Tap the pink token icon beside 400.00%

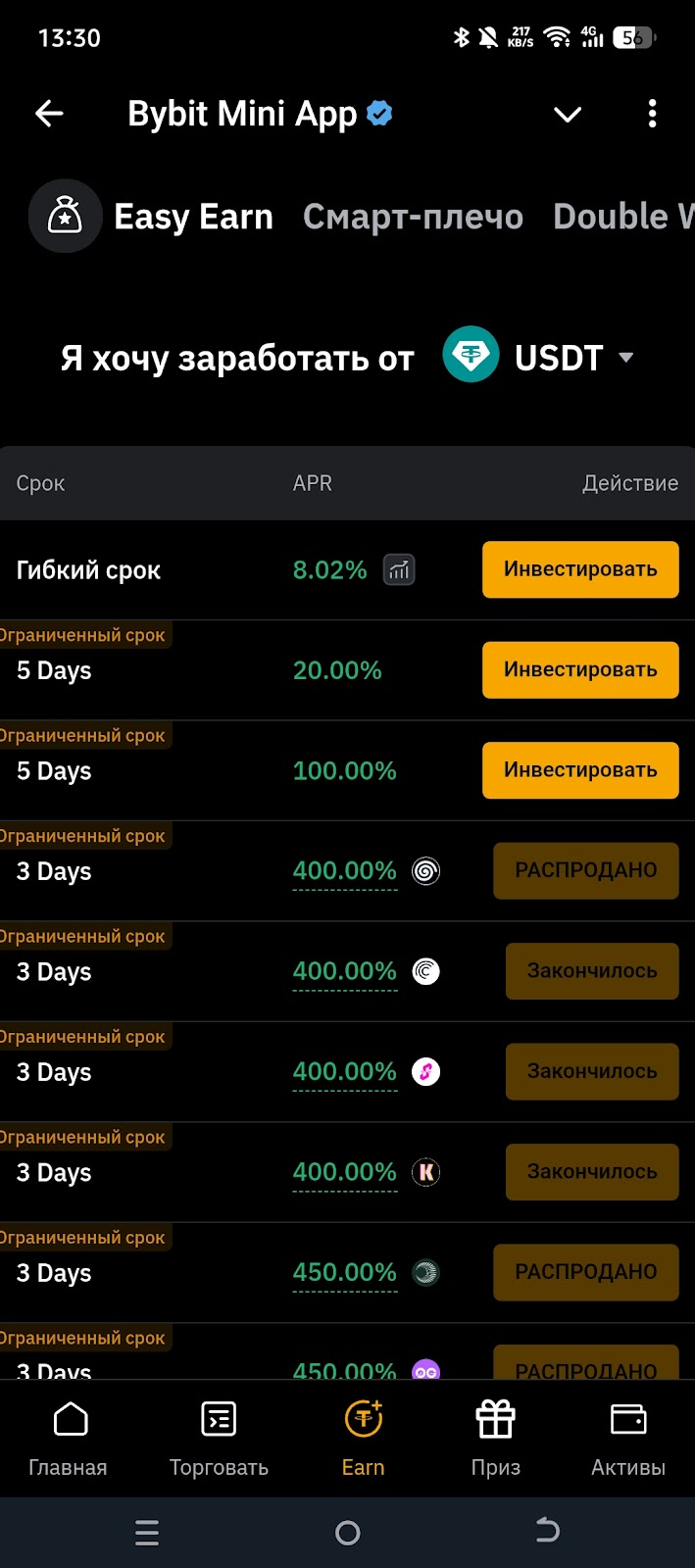[x=425, y=1071]
